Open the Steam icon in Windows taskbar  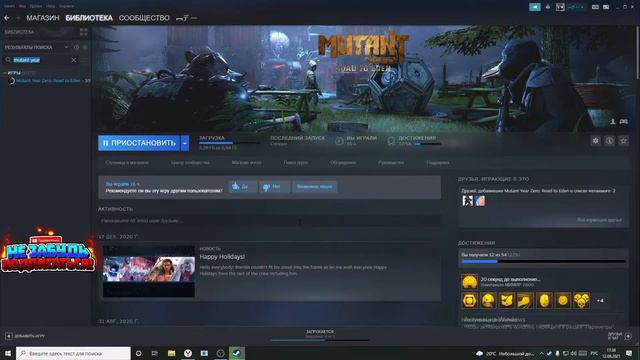(237, 353)
